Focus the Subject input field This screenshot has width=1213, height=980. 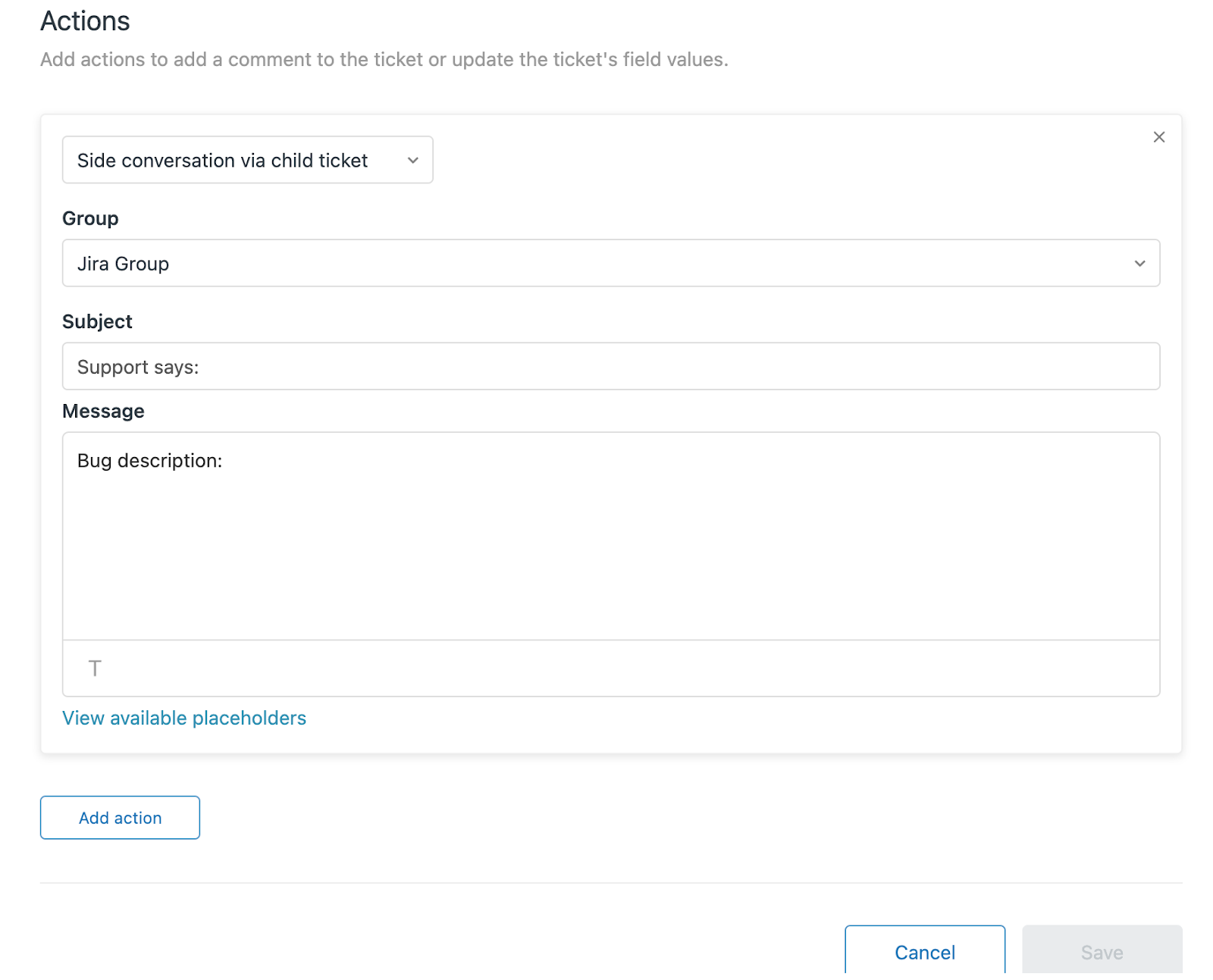(x=610, y=367)
